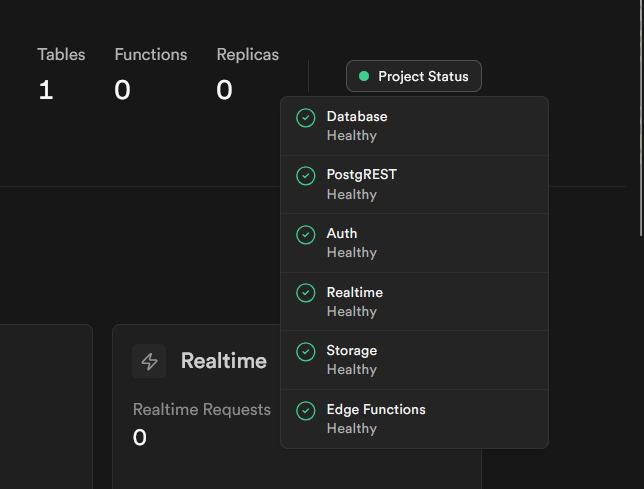
Task: Click the Realtime healthy checkmark icon
Action: tap(306, 293)
